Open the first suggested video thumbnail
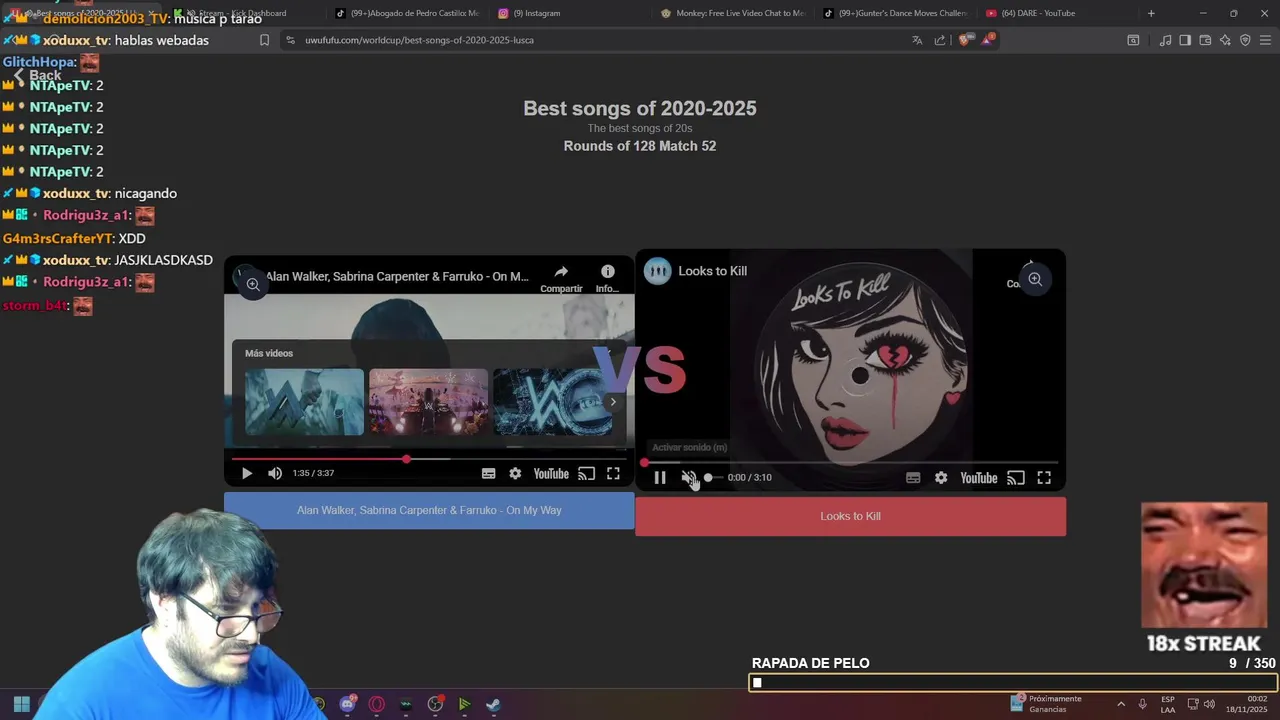 [305, 402]
